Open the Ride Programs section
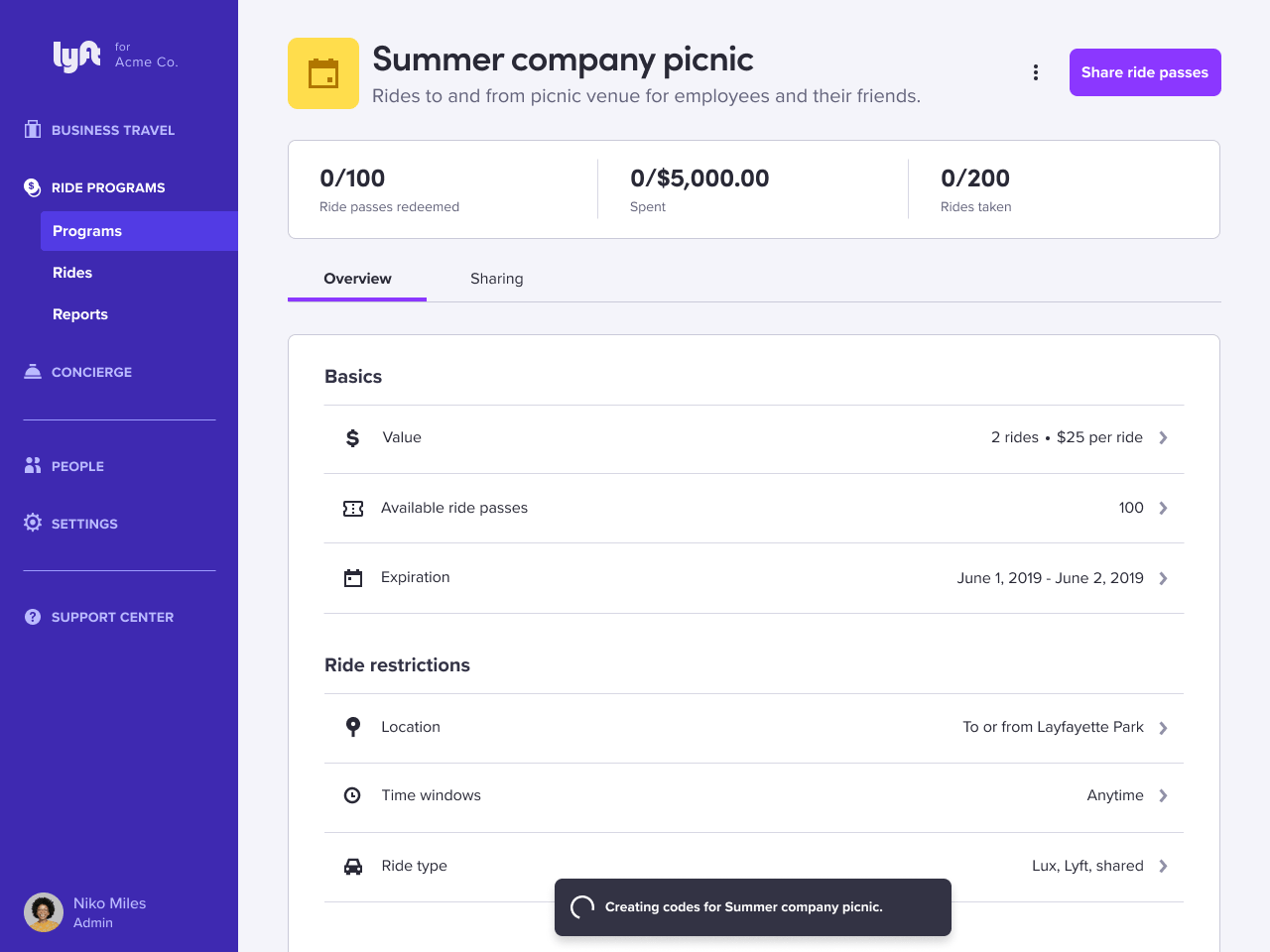The image size is (1270, 952). click(x=108, y=187)
